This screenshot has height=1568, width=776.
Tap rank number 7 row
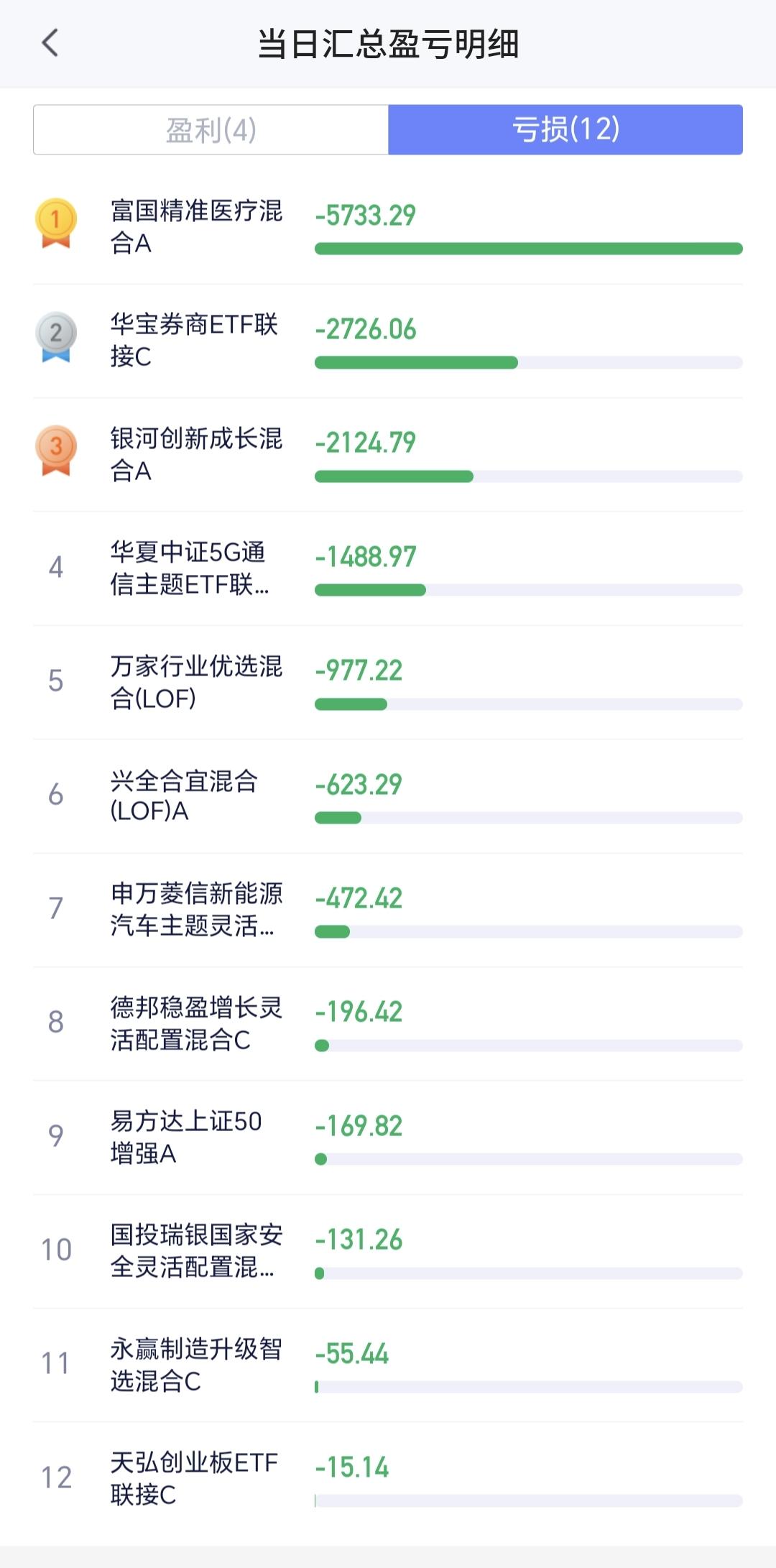click(388, 910)
